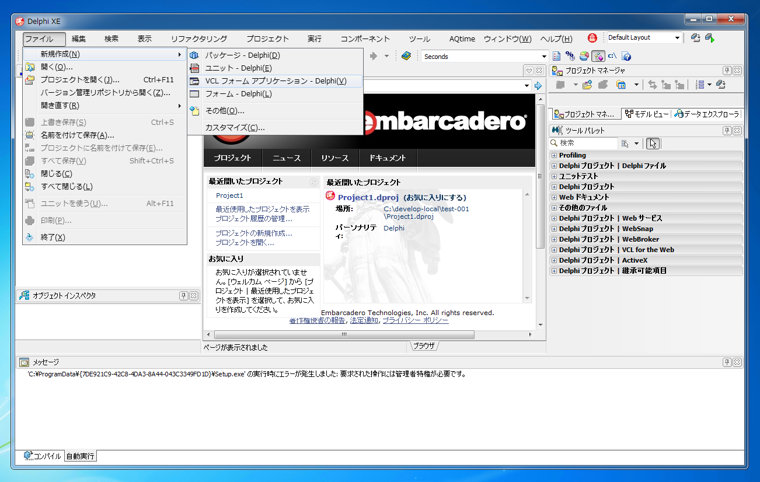Select the コンパイル tab at bottom
This screenshot has height=482, width=760.
[42, 456]
